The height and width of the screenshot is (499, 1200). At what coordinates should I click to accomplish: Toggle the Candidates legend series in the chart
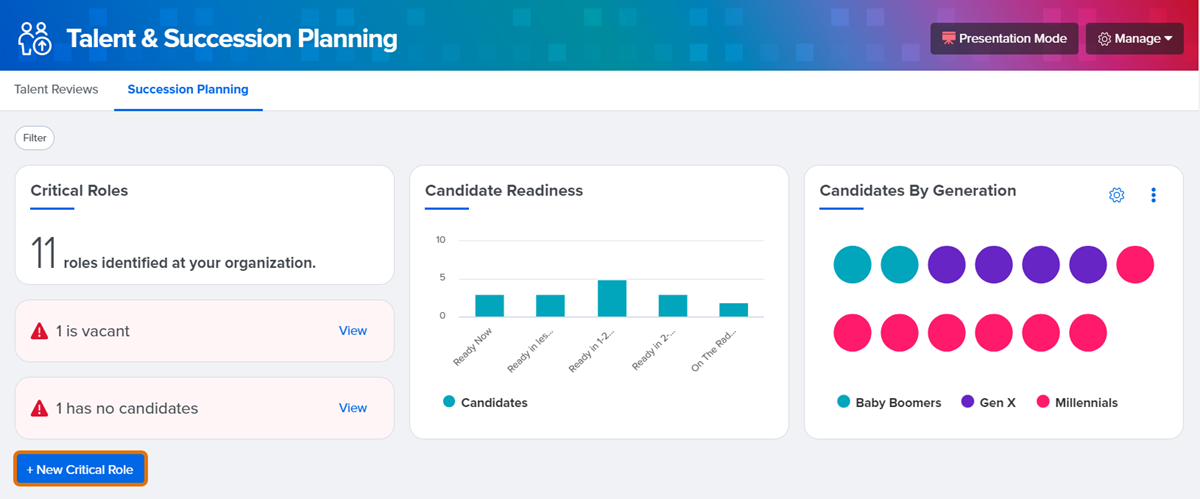[x=486, y=402]
